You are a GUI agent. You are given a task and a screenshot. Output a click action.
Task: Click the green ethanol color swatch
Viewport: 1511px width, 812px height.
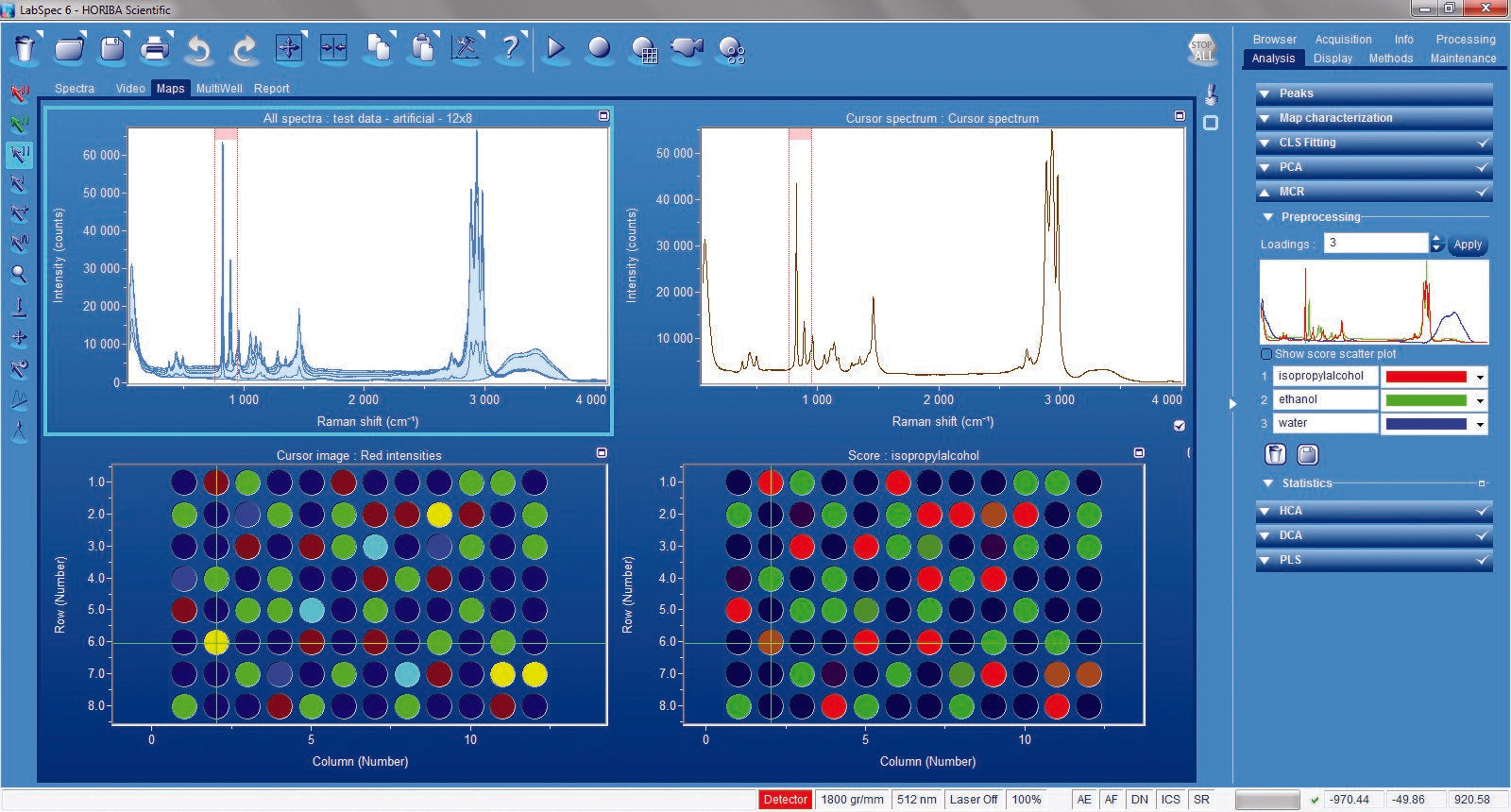coord(1425,400)
